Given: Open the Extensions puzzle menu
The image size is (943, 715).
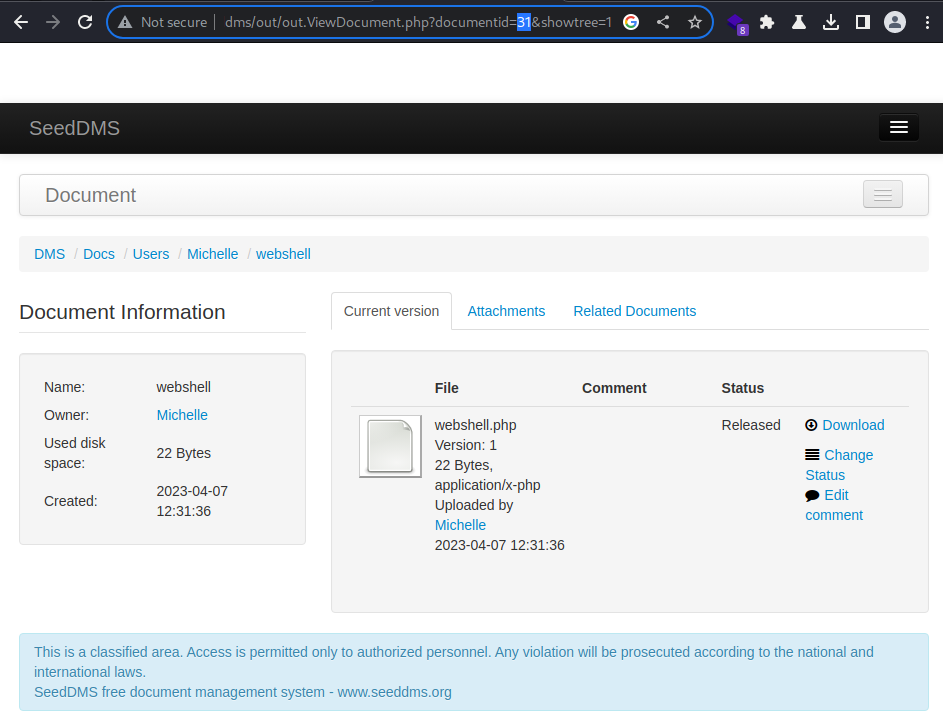Looking at the screenshot, I should click(767, 22).
